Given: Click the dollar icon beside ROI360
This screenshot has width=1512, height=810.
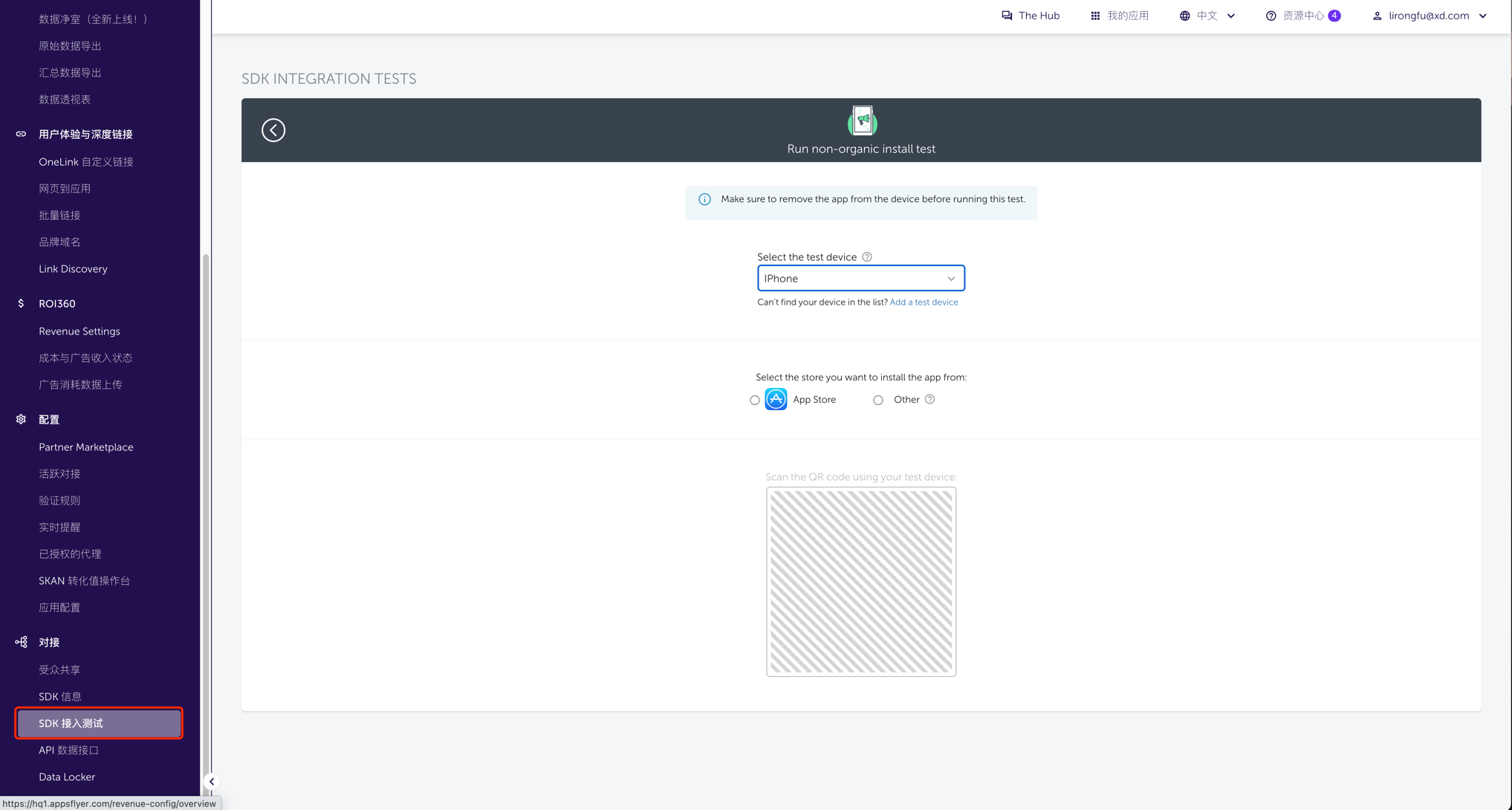Looking at the screenshot, I should (21, 303).
